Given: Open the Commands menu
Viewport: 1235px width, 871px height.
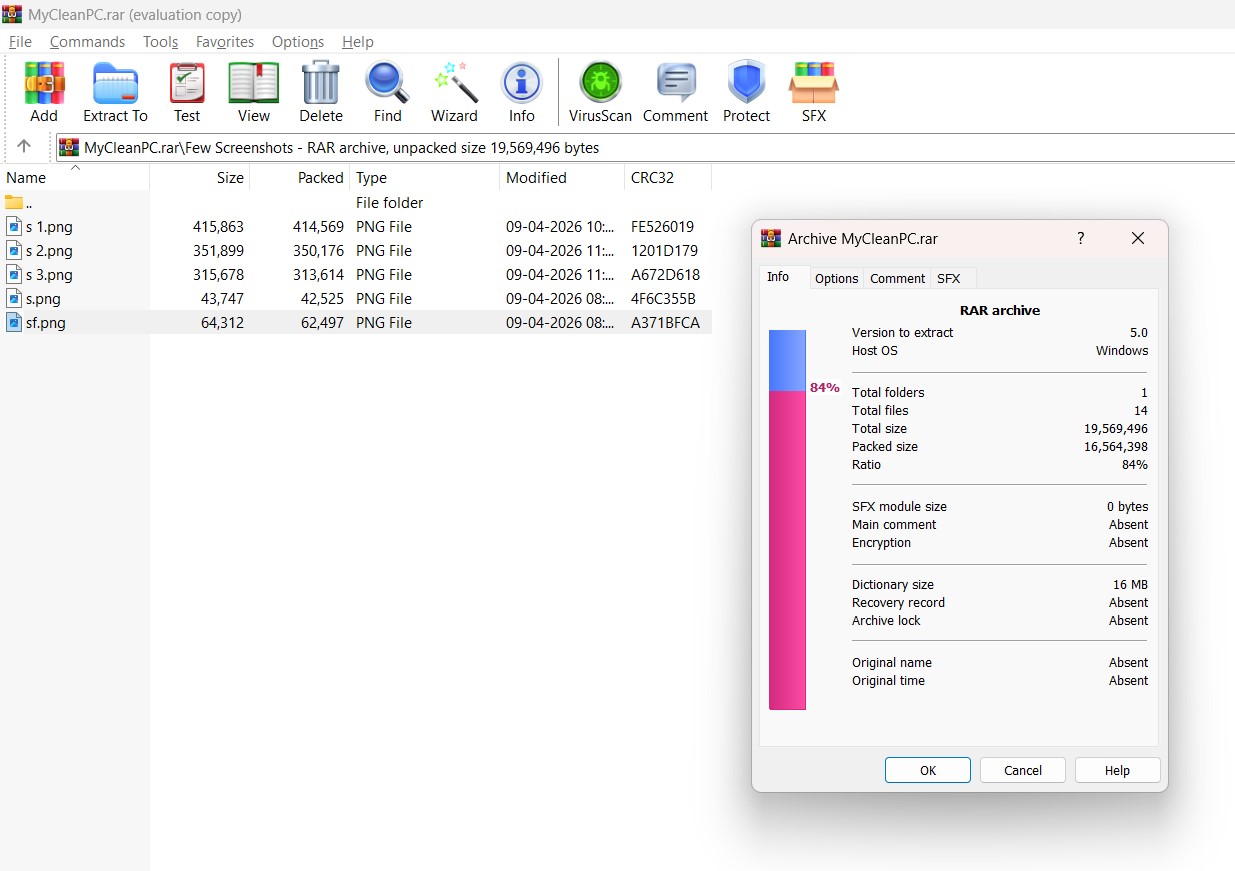Looking at the screenshot, I should pyautogui.click(x=87, y=42).
